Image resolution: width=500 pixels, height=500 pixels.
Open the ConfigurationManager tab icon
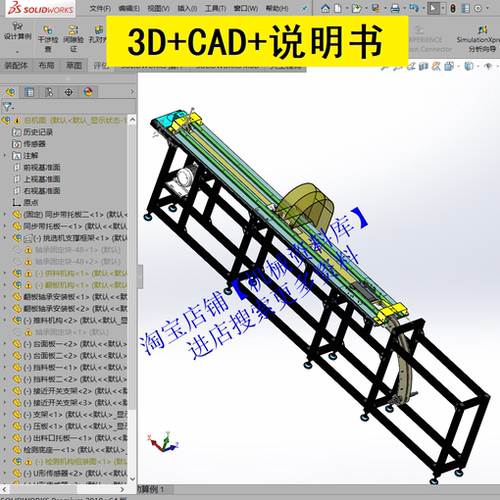pyautogui.click(x=49, y=92)
